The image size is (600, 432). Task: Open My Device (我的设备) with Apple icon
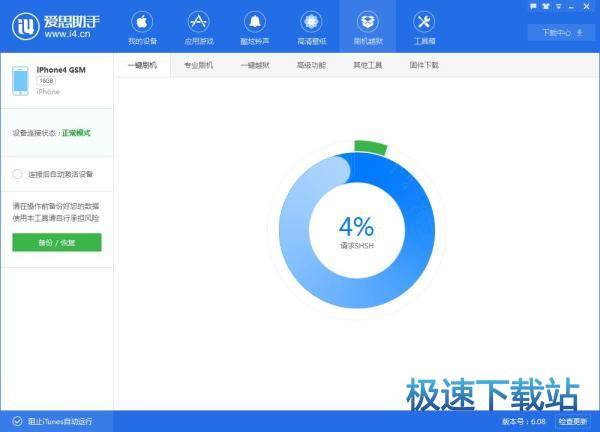[142, 28]
